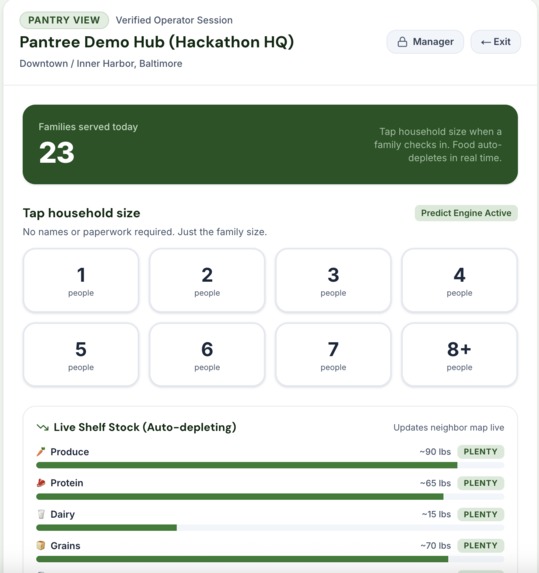Viewport: 539px width, 573px height.
Task: Click 'Updates neighbor map live' text
Action: click(x=449, y=428)
